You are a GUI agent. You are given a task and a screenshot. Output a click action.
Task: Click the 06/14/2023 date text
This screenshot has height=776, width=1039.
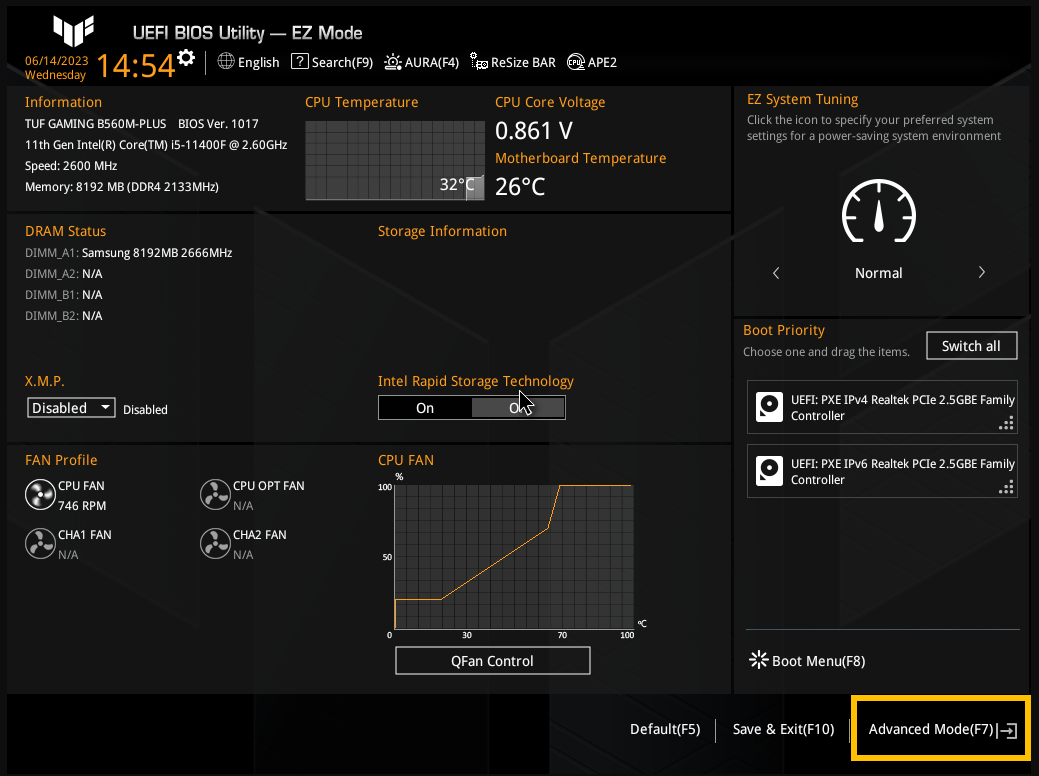56,61
